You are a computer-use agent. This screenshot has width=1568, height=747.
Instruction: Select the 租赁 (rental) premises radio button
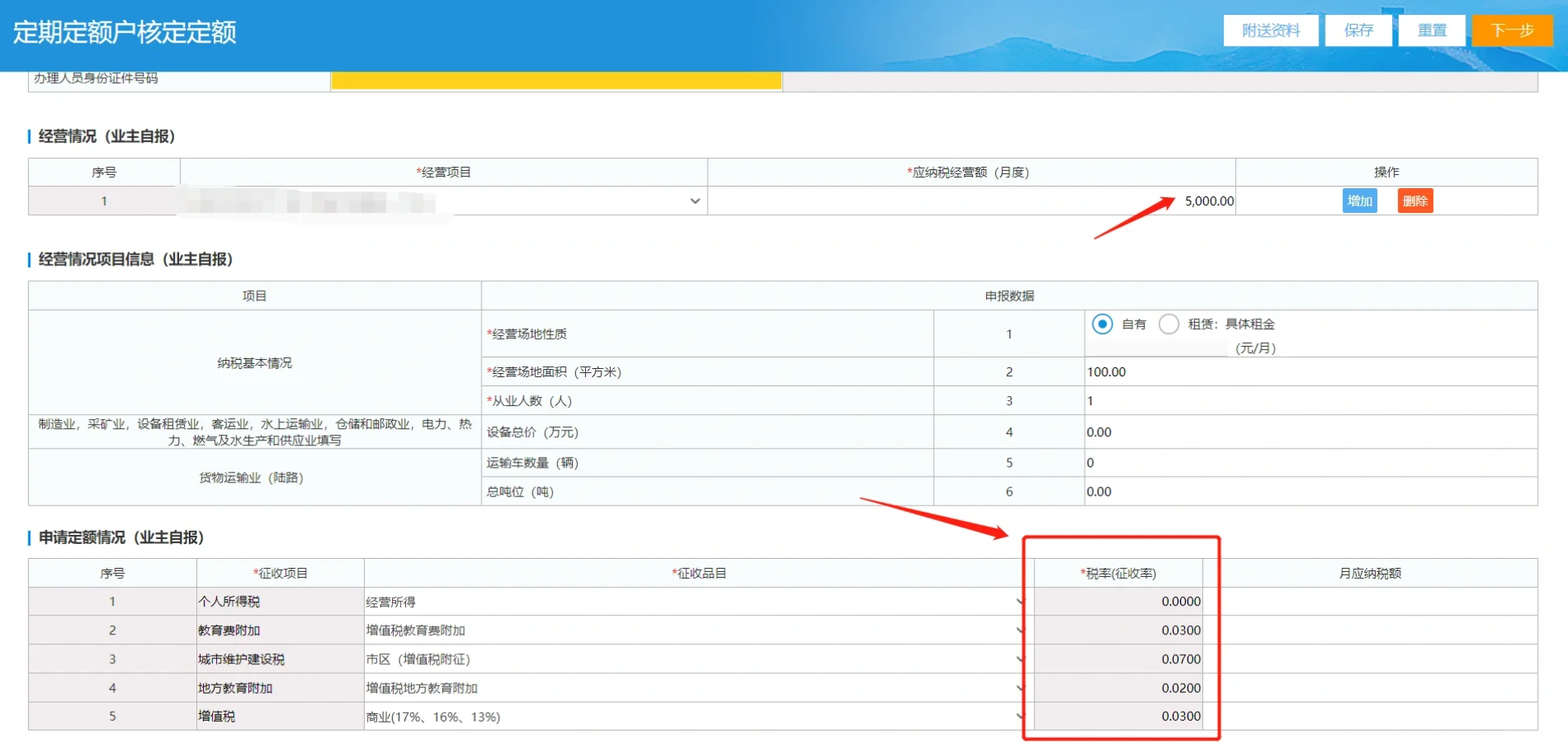tap(1169, 324)
